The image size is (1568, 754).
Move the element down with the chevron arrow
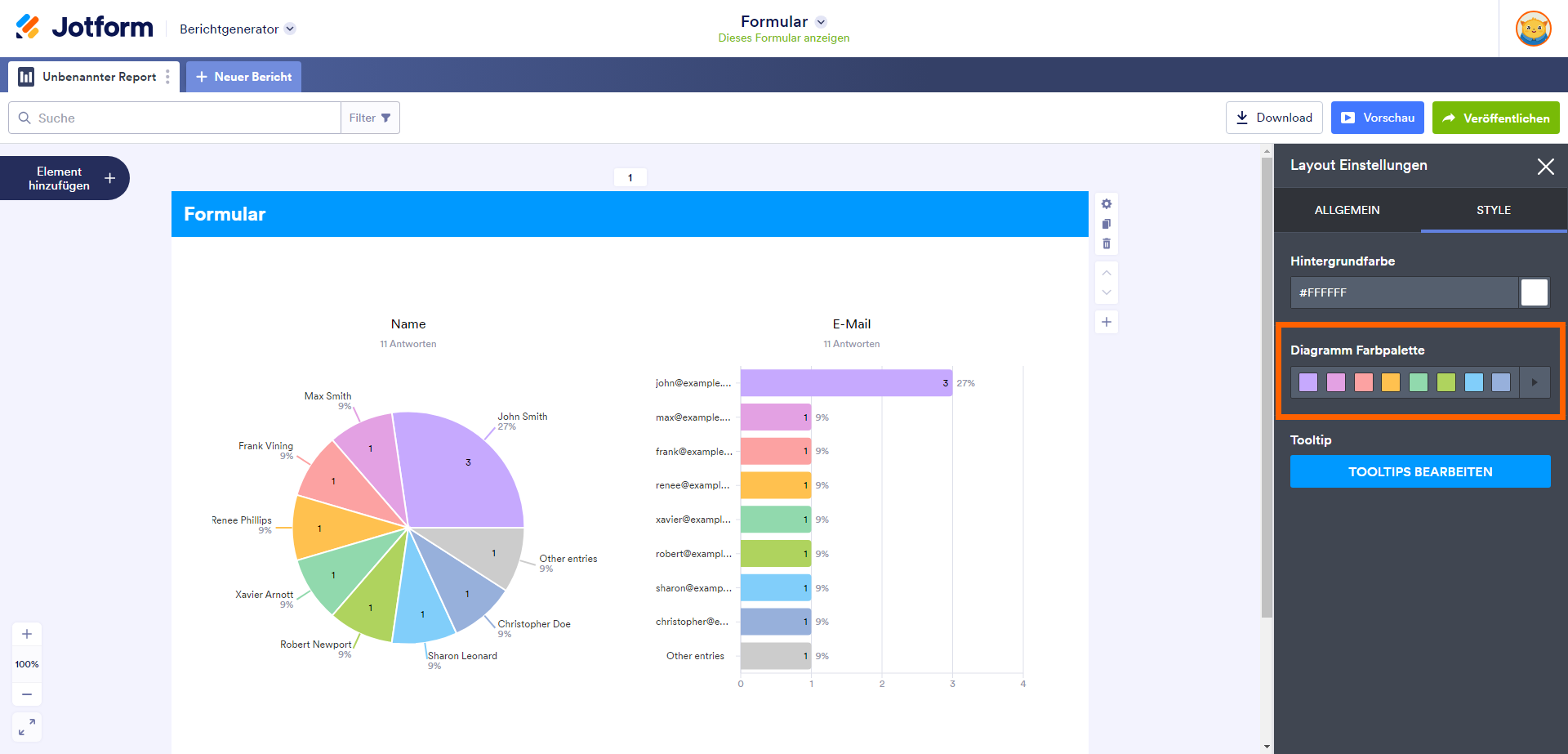[1106, 292]
